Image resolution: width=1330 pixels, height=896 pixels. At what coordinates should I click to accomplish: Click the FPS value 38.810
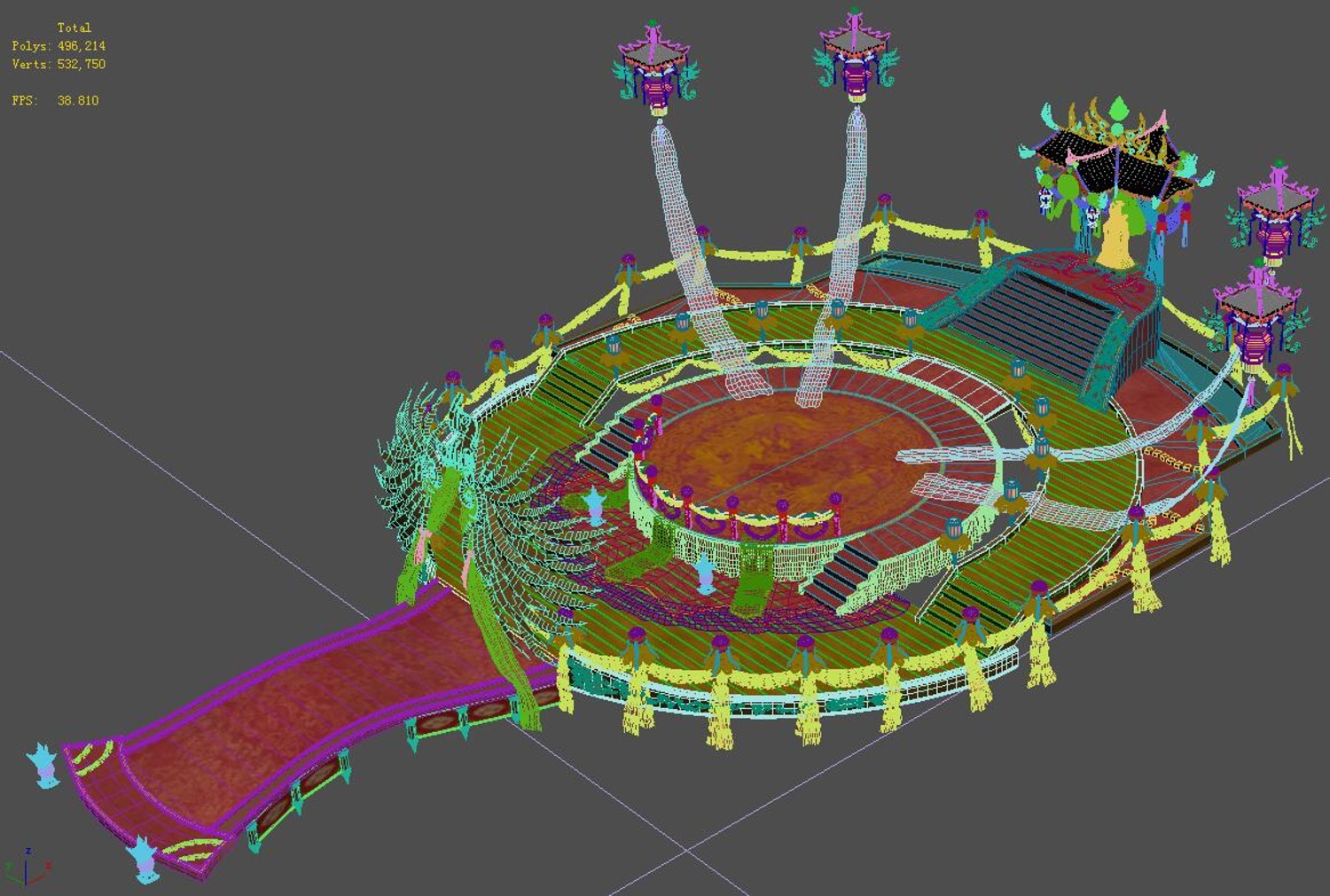78,101
